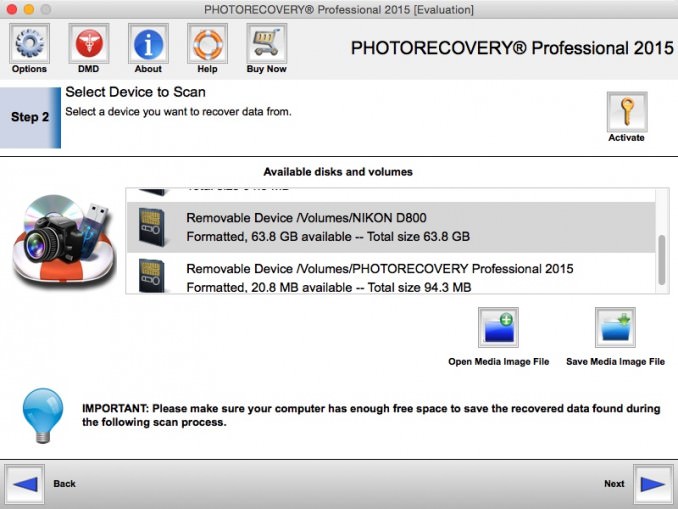Open Help lifebuoy icon
Viewport: 678px width, 509px height.
pyautogui.click(x=207, y=43)
